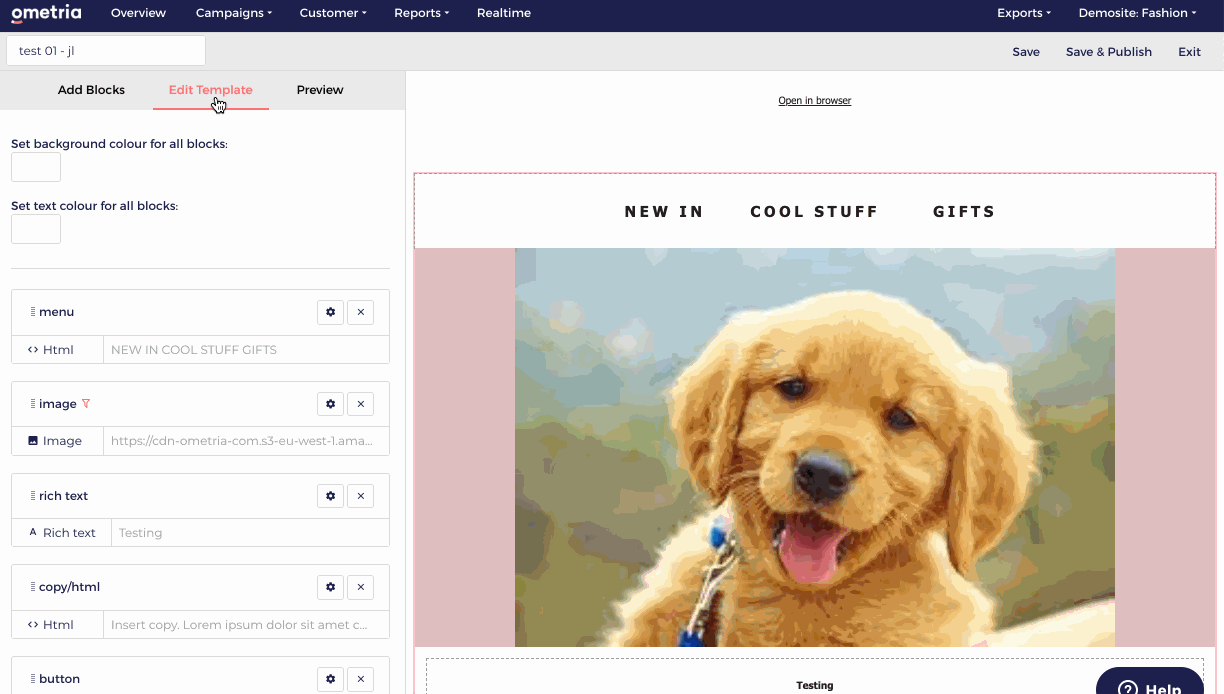The width and height of the screenshot is (1224, 694).
Task: Click Save & Publish
Action: coord(1109,52)
